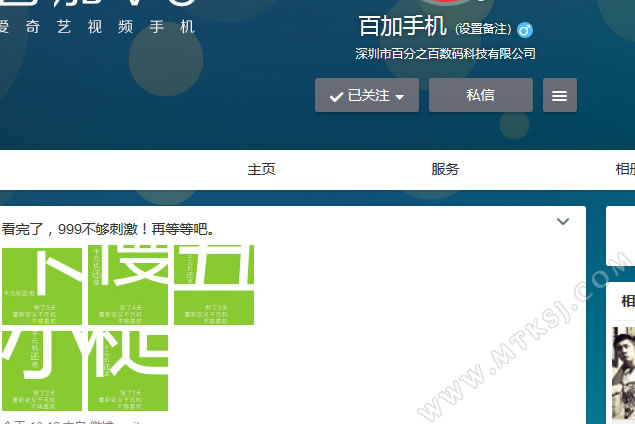Open third green thumbnail, 等了3天

[x=214, y=285]
